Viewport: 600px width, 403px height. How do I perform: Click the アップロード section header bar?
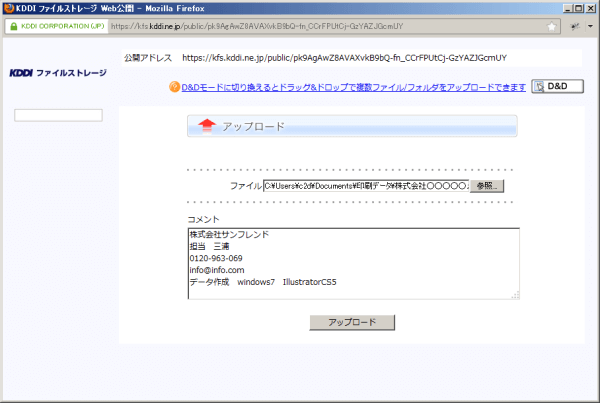[352, 126]
